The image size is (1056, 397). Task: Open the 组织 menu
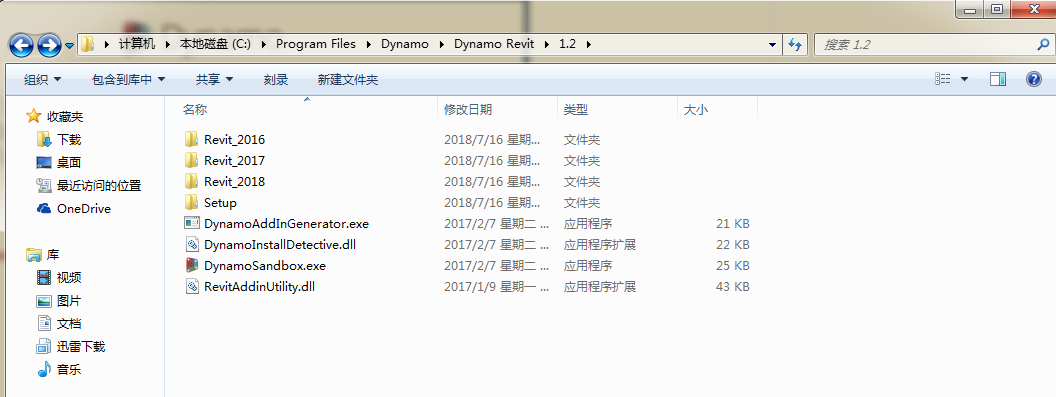pyautogui.click(x=42, y=80)
